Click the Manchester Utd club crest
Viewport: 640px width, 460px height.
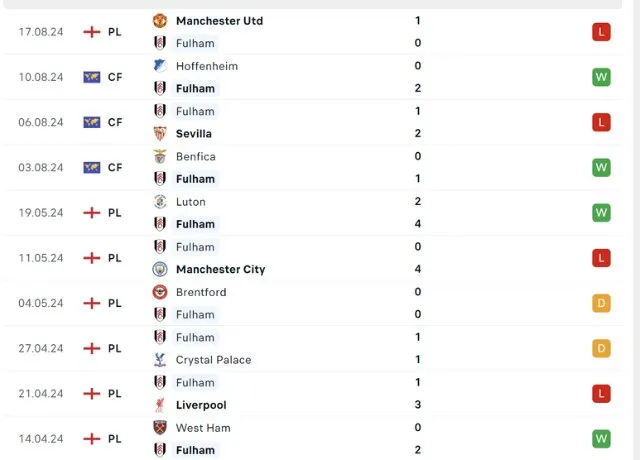[x=160, y=21]
